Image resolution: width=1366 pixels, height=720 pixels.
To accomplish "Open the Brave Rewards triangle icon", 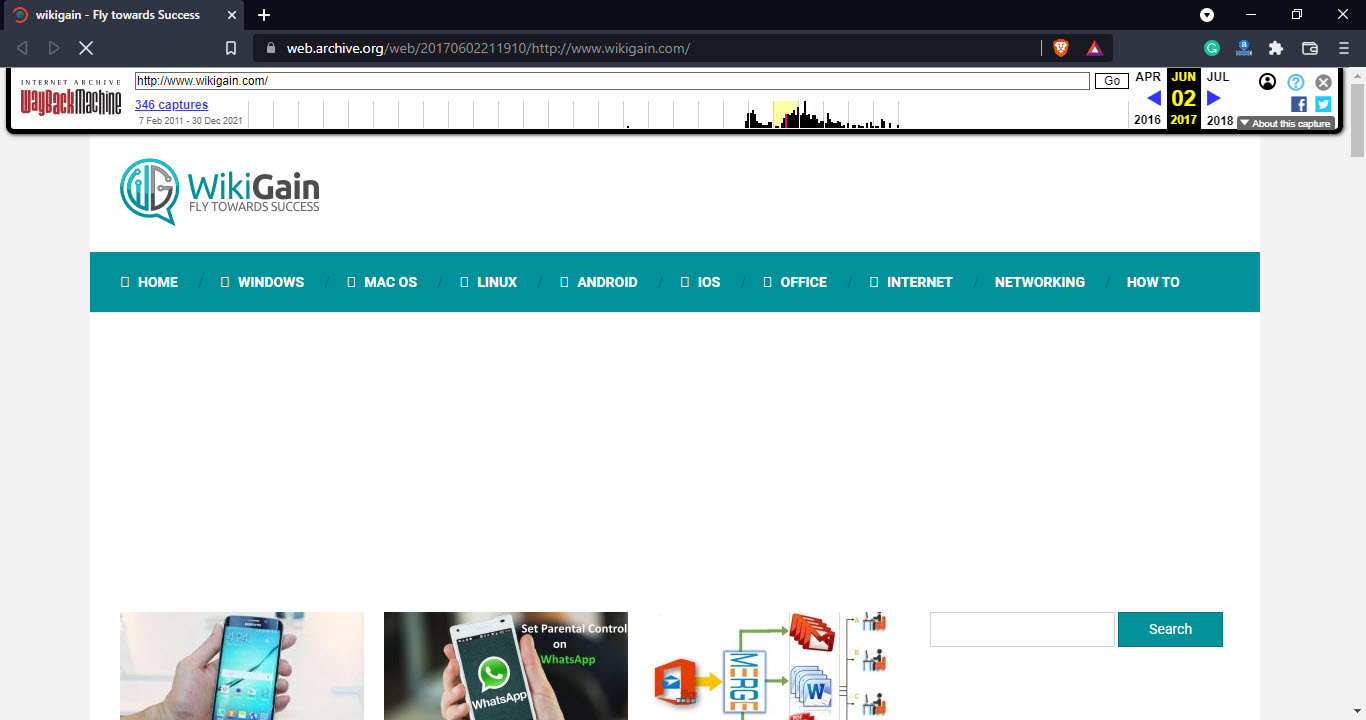I will 1094,48.
